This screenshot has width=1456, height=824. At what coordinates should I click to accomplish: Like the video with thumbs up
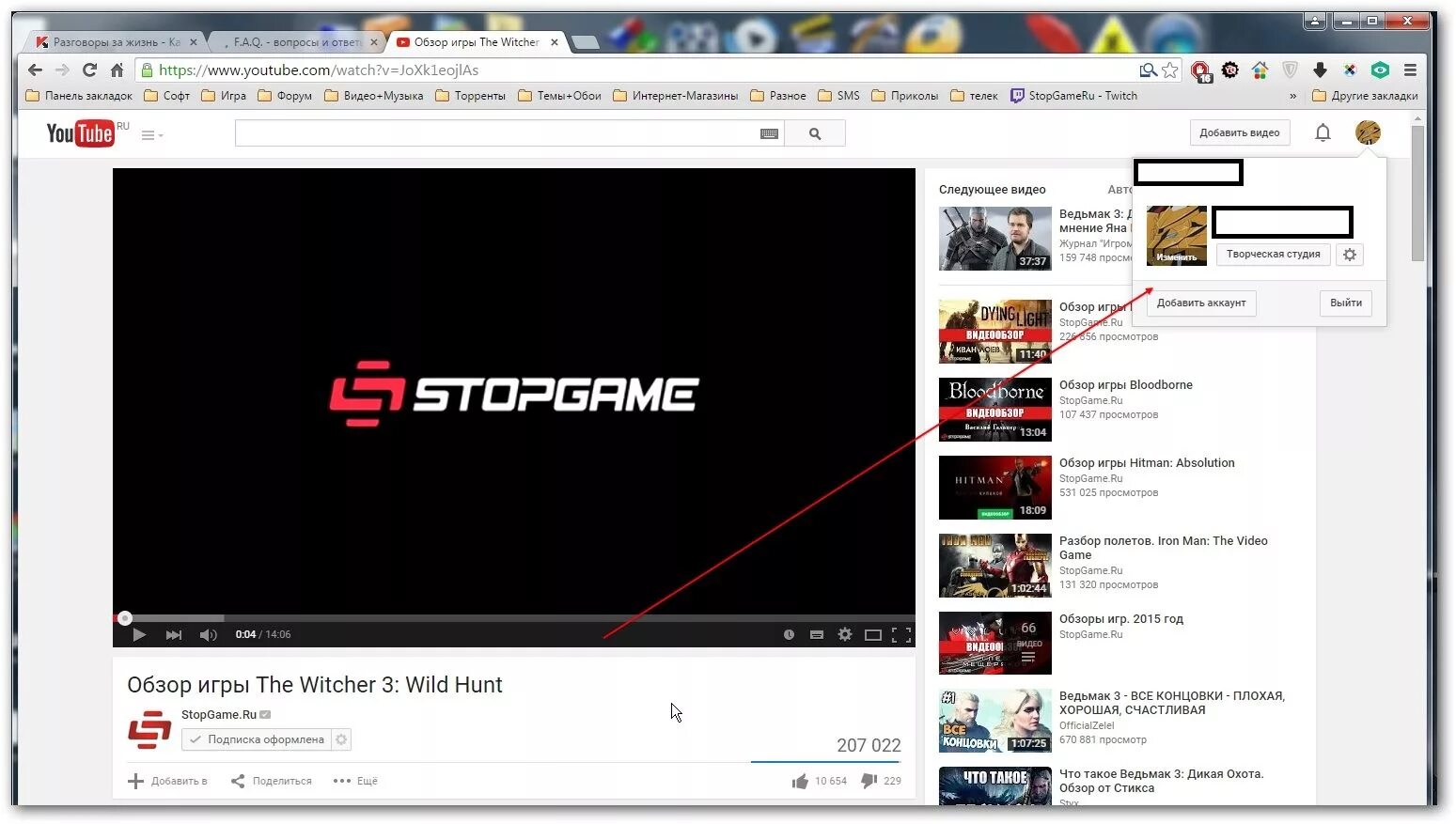coord(800,781)
